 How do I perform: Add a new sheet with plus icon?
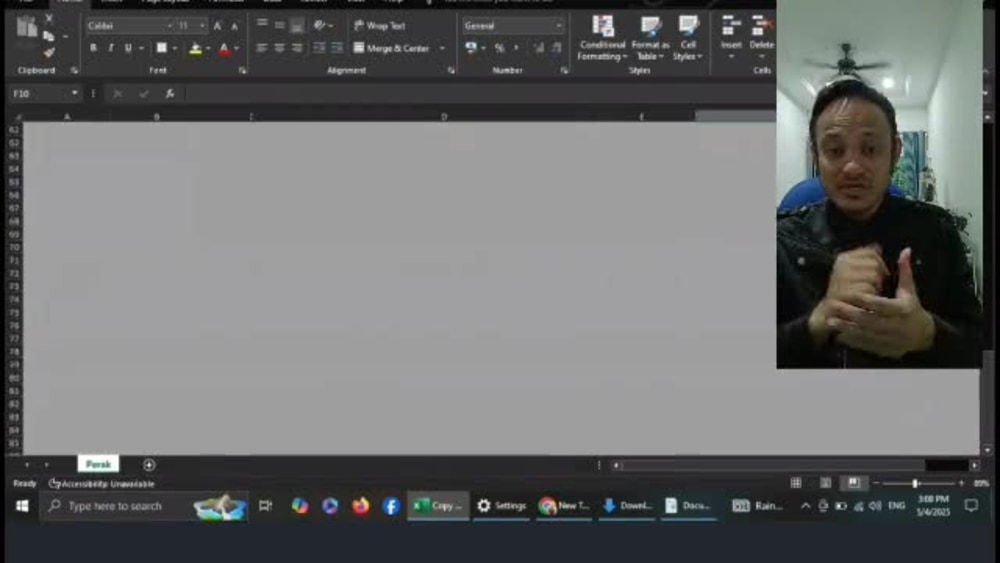[149, 465]
